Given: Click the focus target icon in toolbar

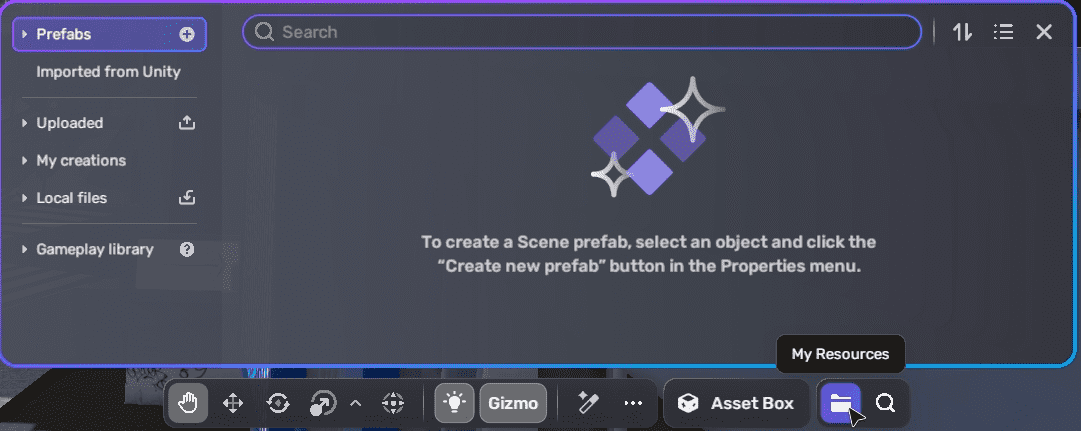Looking at the screenshot, I should (x=393, y=403).
